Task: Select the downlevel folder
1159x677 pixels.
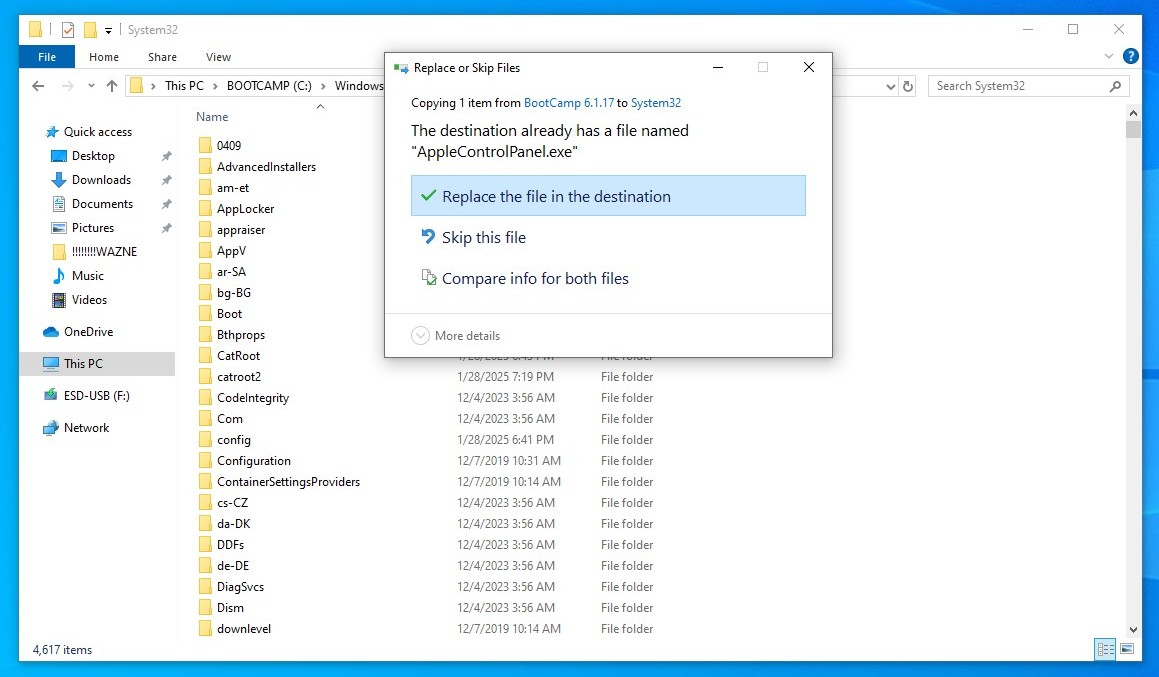Action: point(244,629)
